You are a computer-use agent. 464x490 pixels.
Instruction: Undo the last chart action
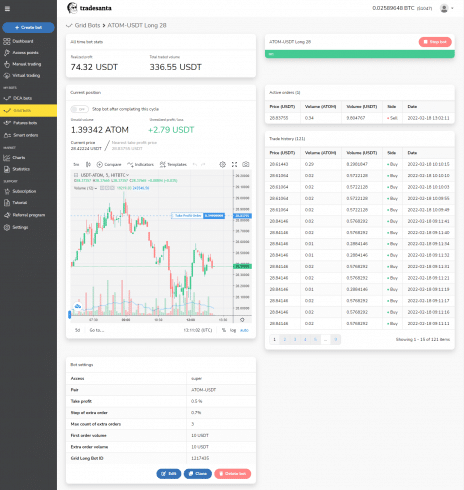(195, 164)
